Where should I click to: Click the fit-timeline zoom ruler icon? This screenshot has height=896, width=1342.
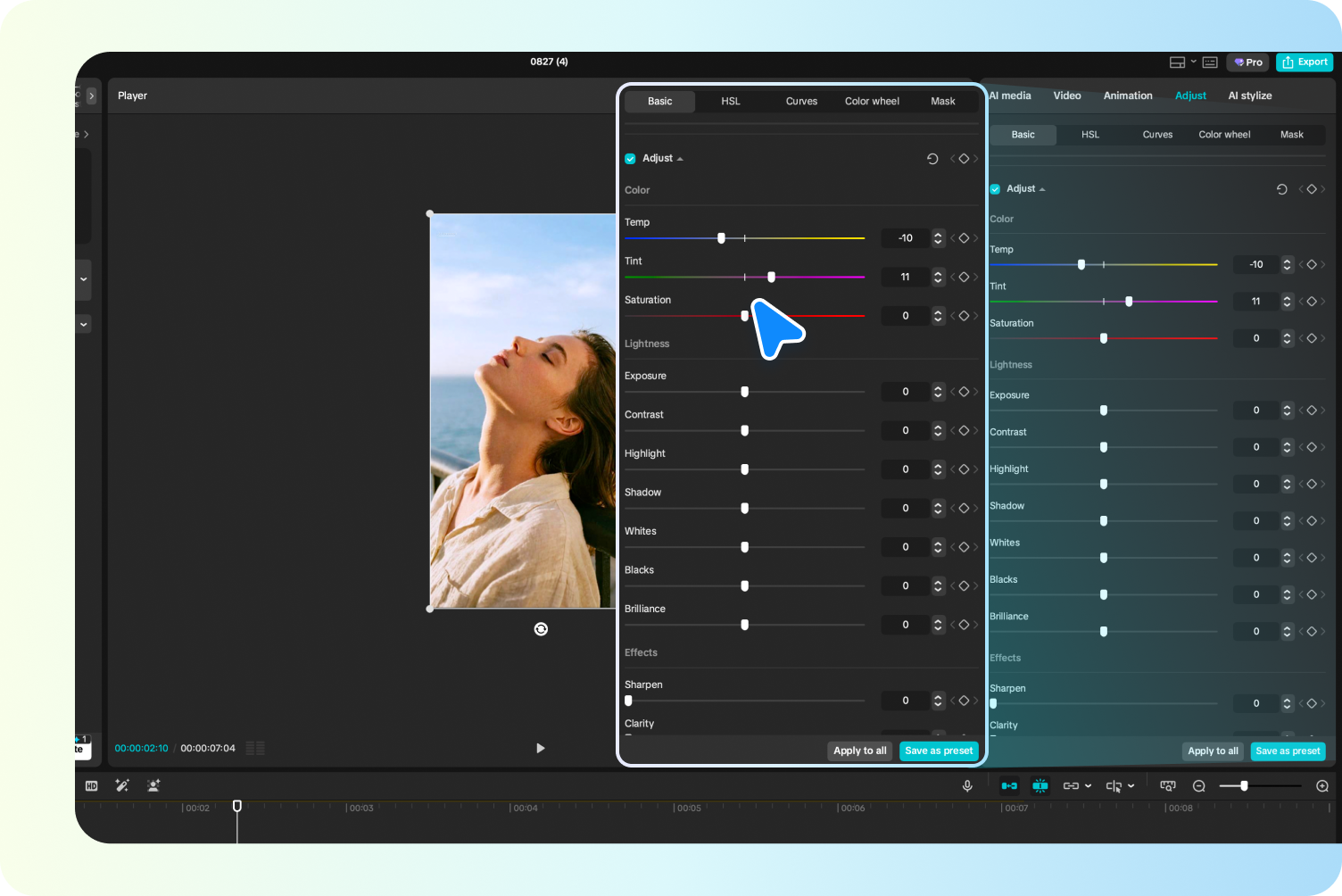[1168, 786]
